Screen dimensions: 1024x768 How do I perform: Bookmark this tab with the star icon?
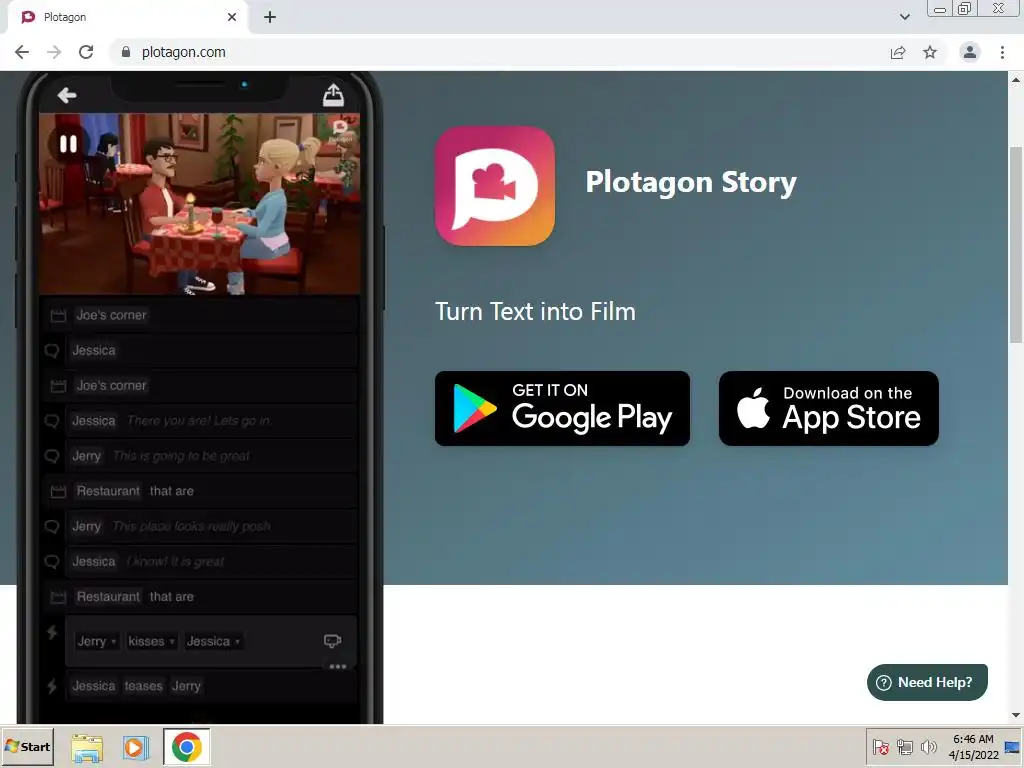click(930, 52)
